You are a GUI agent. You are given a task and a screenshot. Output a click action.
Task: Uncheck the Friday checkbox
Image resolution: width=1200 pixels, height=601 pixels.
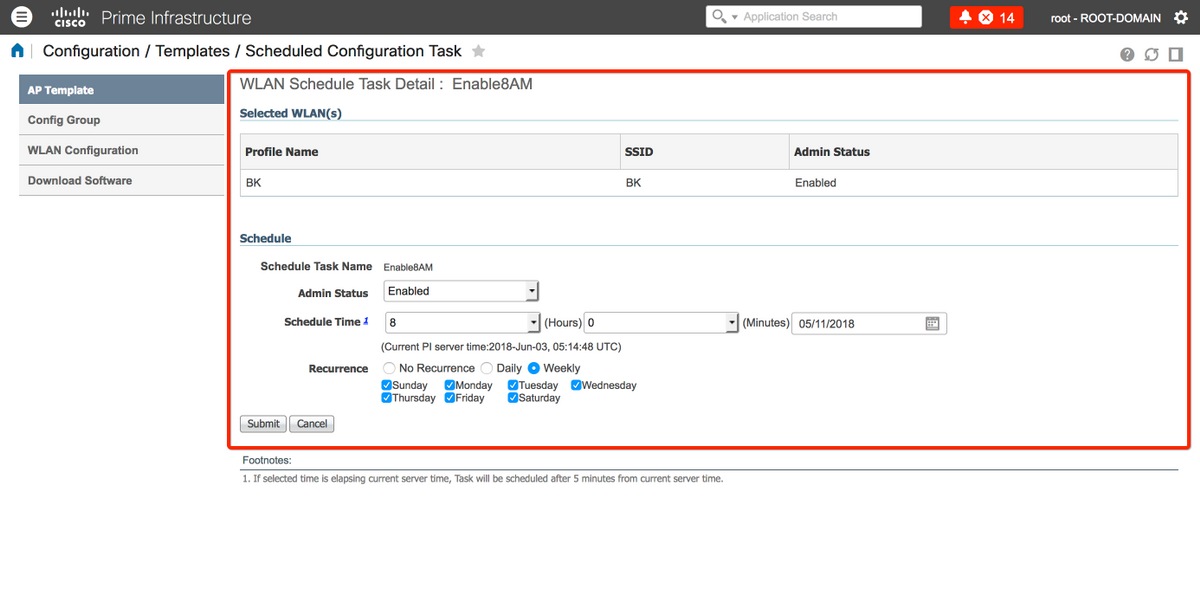point(450,398)
